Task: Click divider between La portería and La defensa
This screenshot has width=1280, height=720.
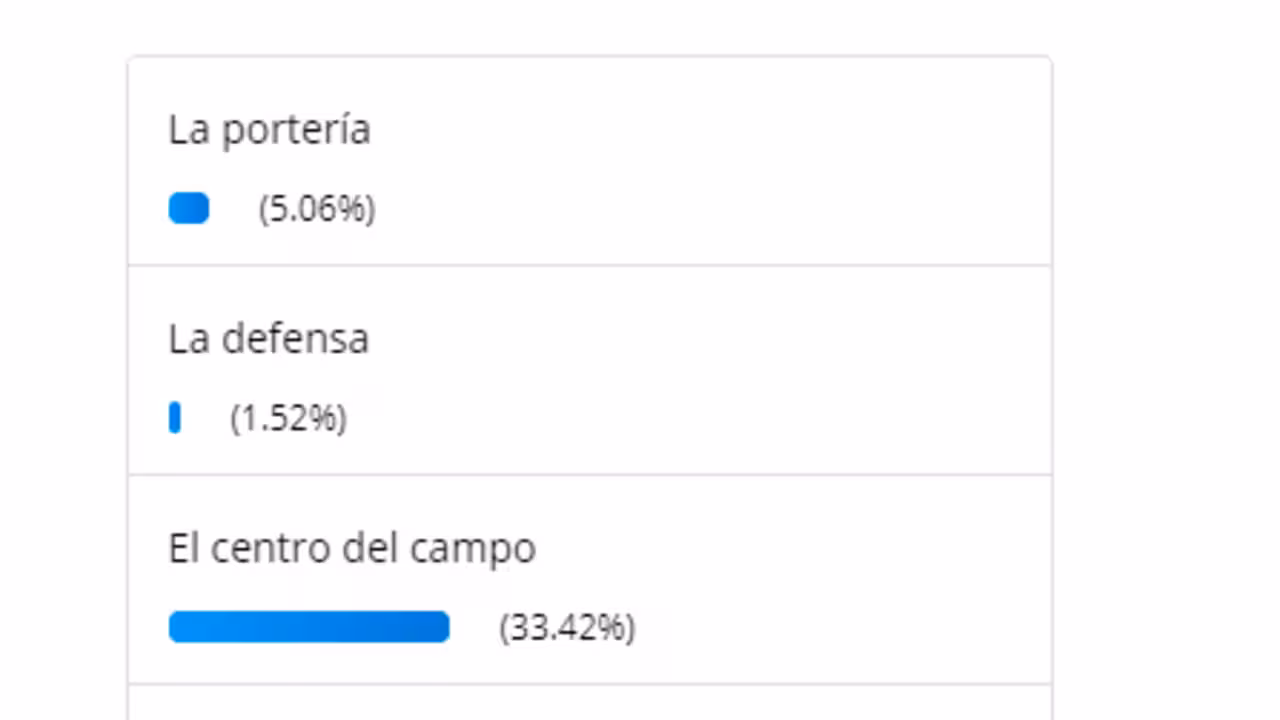Action: tap(590, 265)
